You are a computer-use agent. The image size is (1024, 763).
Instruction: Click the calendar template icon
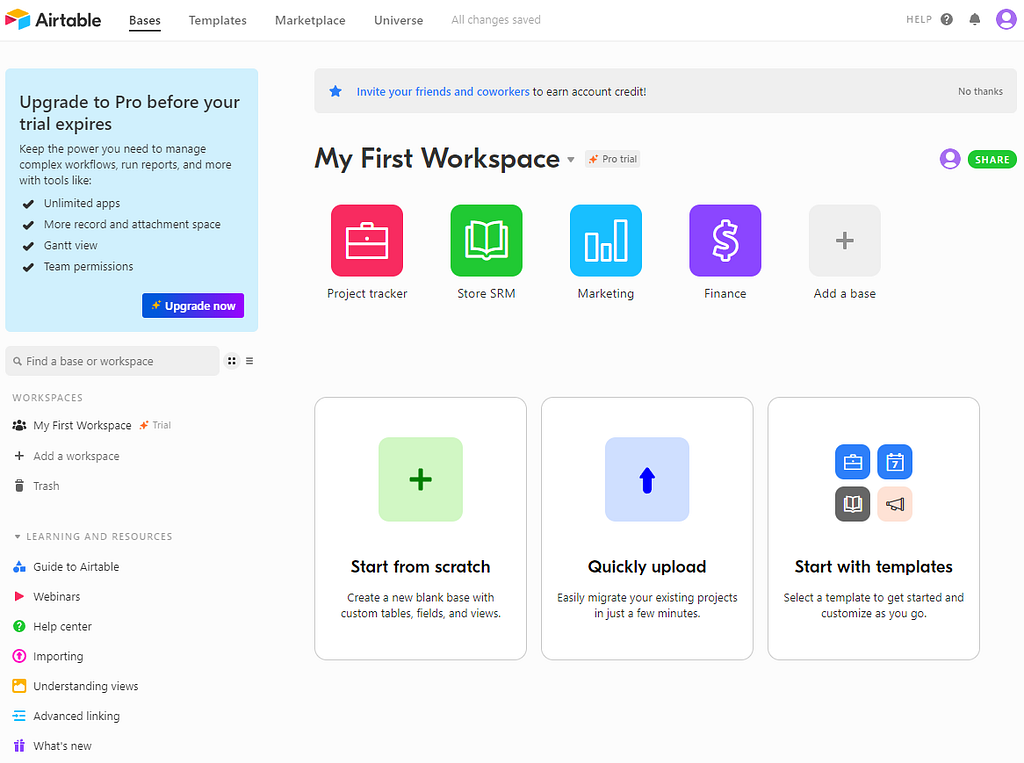pyautogui.click(x=895, y=462)
